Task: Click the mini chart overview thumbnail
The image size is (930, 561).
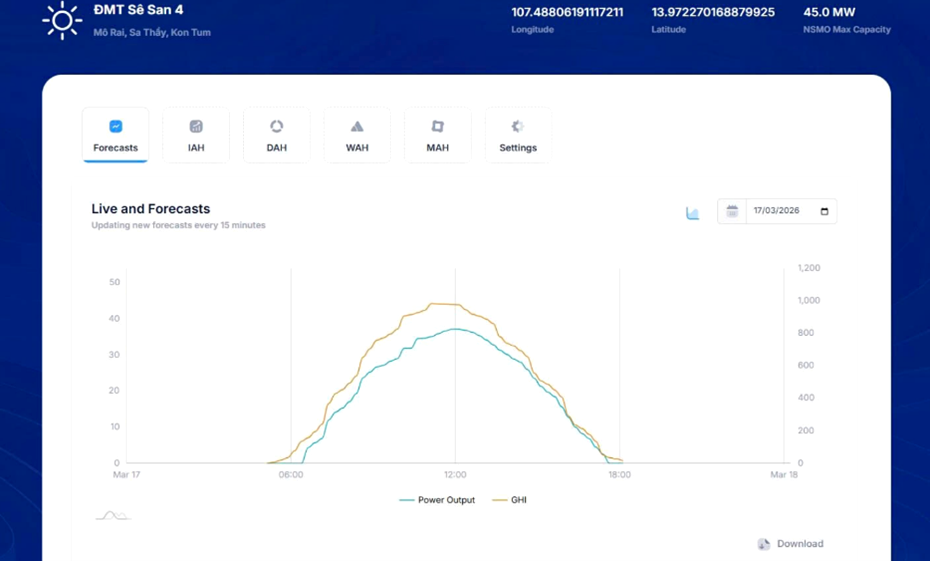Action: [113, 515]
